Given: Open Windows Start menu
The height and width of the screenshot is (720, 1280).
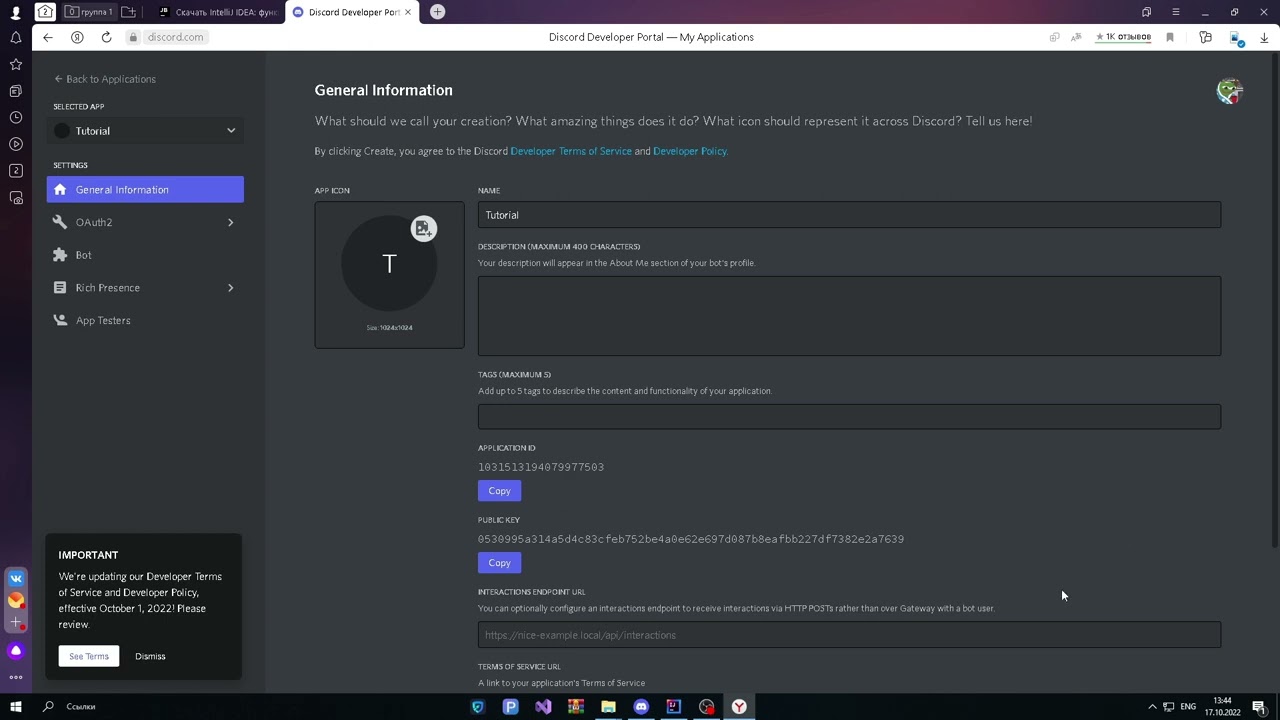Looking at the screenshot, I should (x=15, y=707).
